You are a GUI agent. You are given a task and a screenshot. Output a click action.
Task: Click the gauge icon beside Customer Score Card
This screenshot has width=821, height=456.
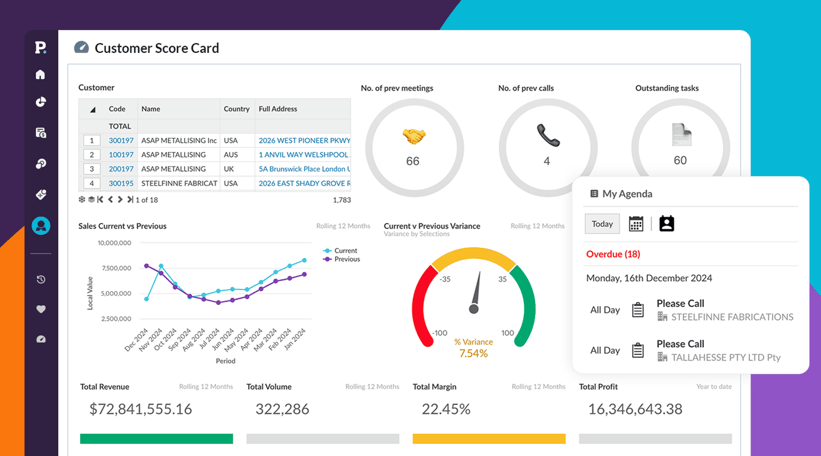tap(81, 48)
